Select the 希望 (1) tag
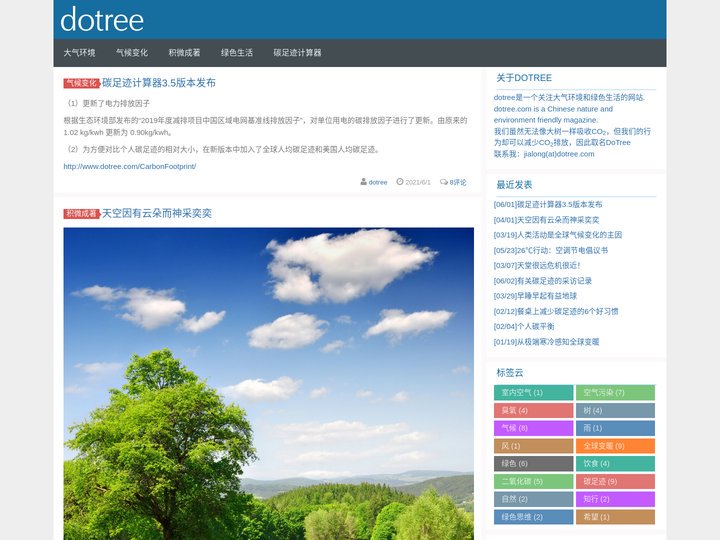The image size is (720, 540). pos(615,517)
